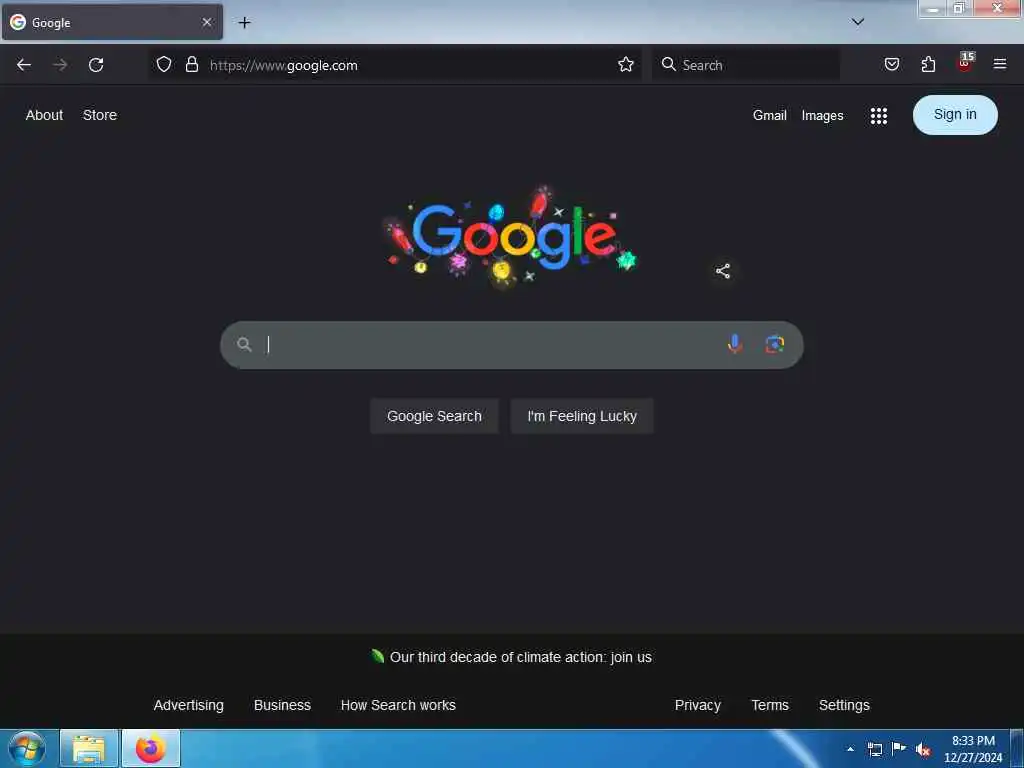The height and width of the screenshot is (768, 1024).
Task: Open the Extensions puzzle icon
Action: pos(928,64)
